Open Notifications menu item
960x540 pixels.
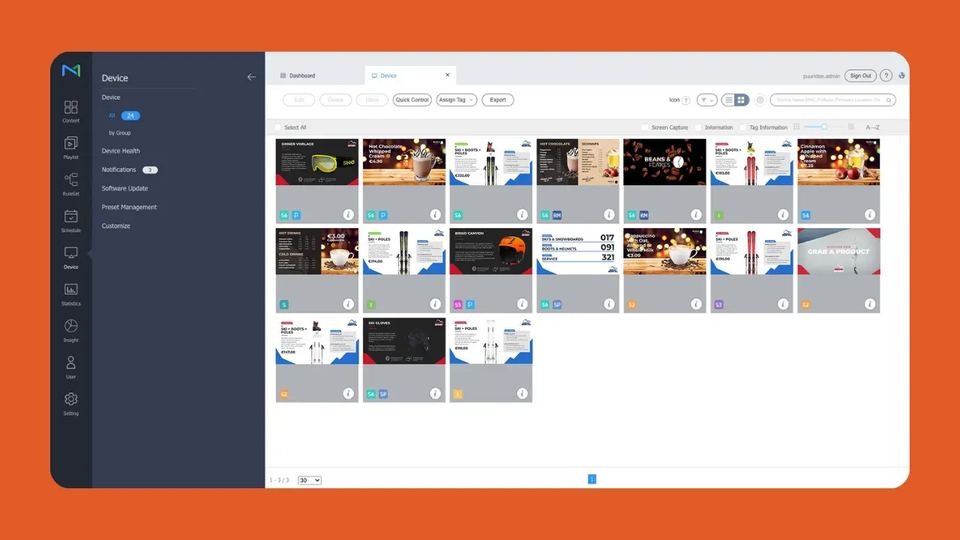click(119, 170)
